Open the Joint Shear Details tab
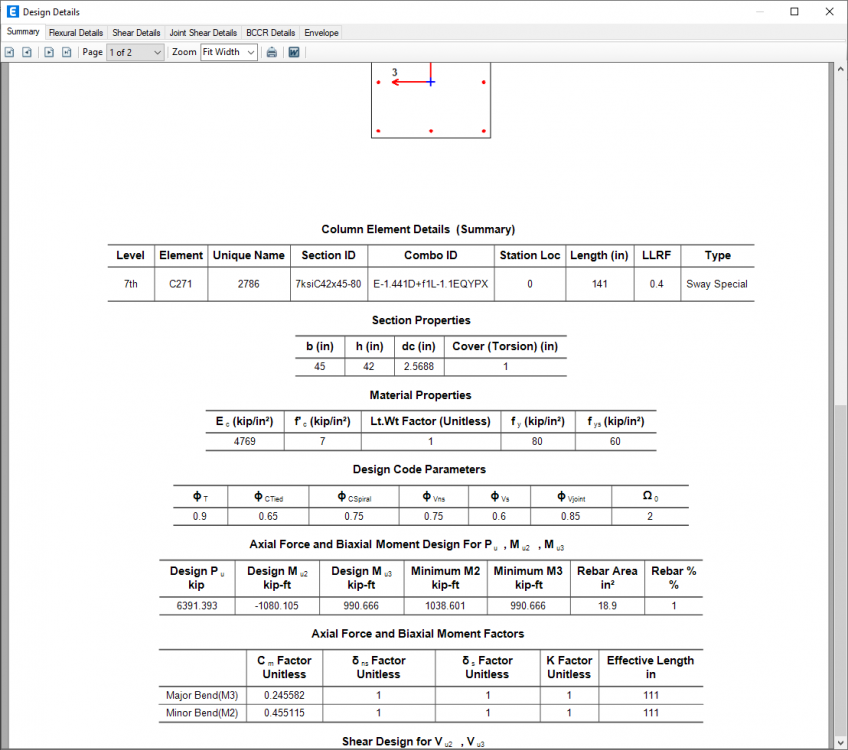848x750 pixels. click(x=203, y=33)
